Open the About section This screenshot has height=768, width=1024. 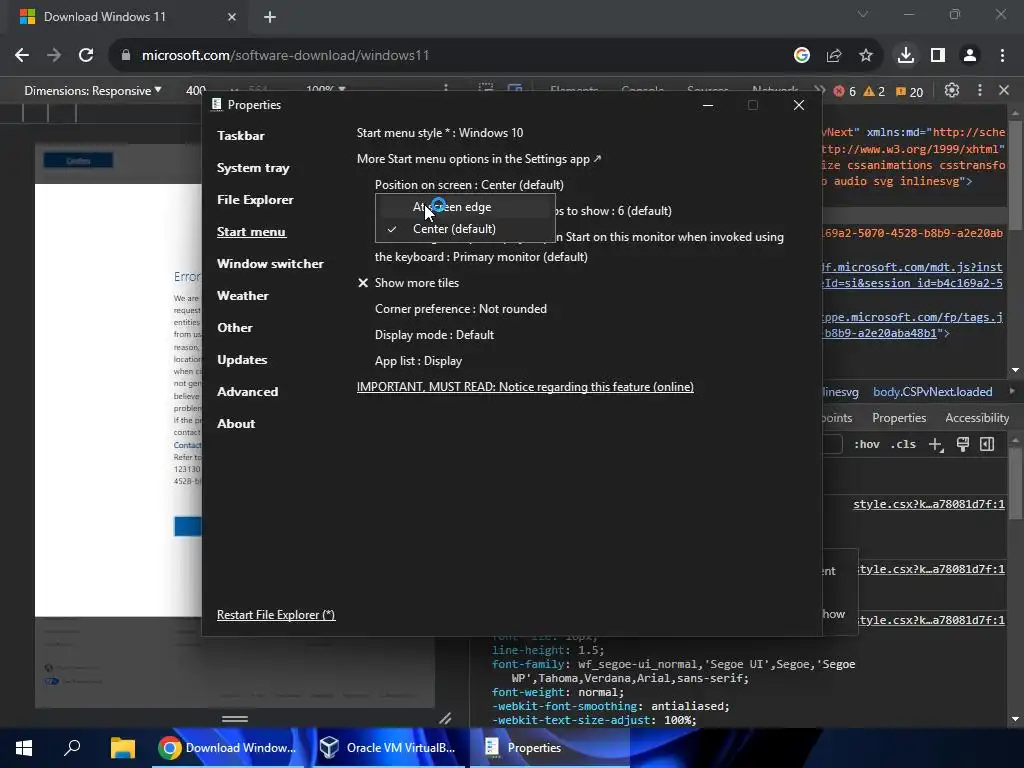point(236,424)
